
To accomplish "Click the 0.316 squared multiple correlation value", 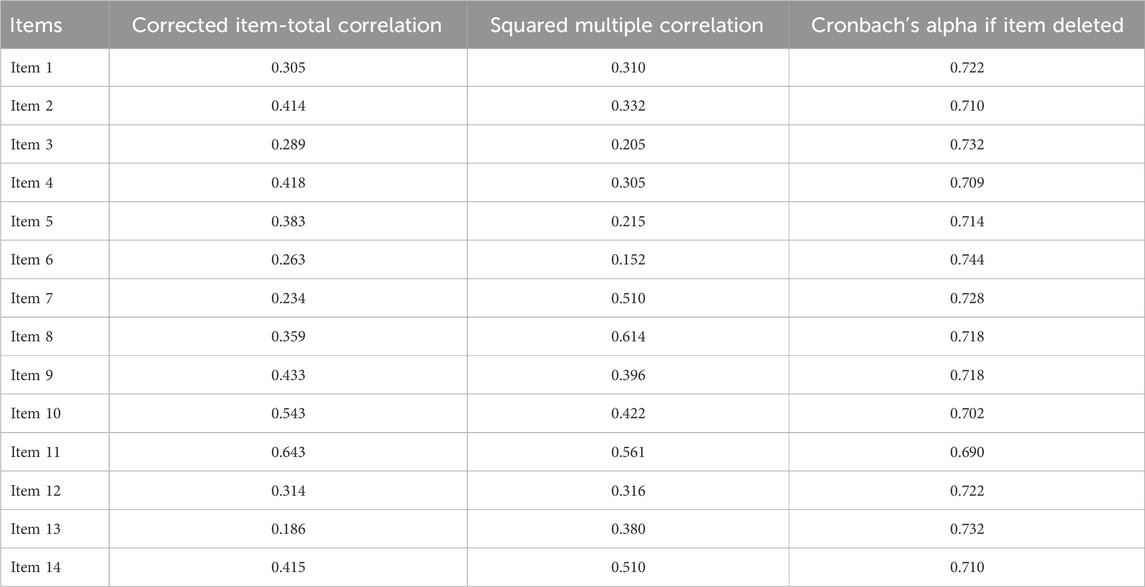I will 628,491.
